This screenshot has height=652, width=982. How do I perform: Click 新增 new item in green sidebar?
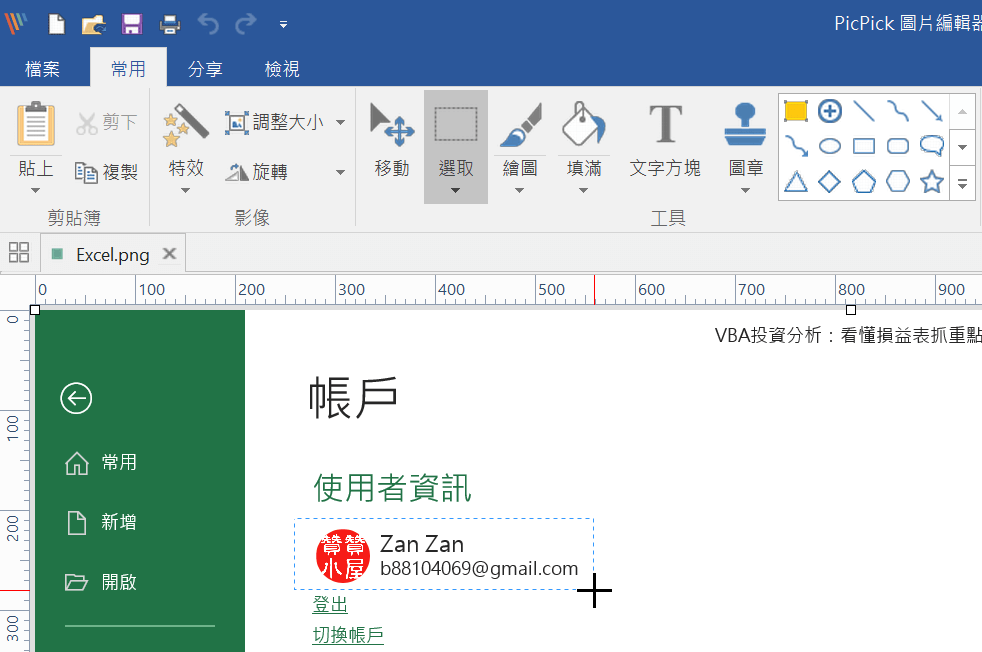click(101, 522)
